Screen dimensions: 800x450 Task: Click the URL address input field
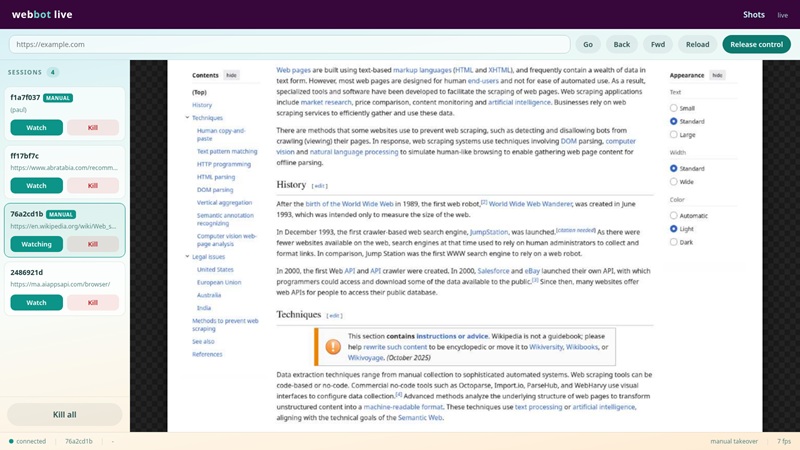(x=289, y=44)
